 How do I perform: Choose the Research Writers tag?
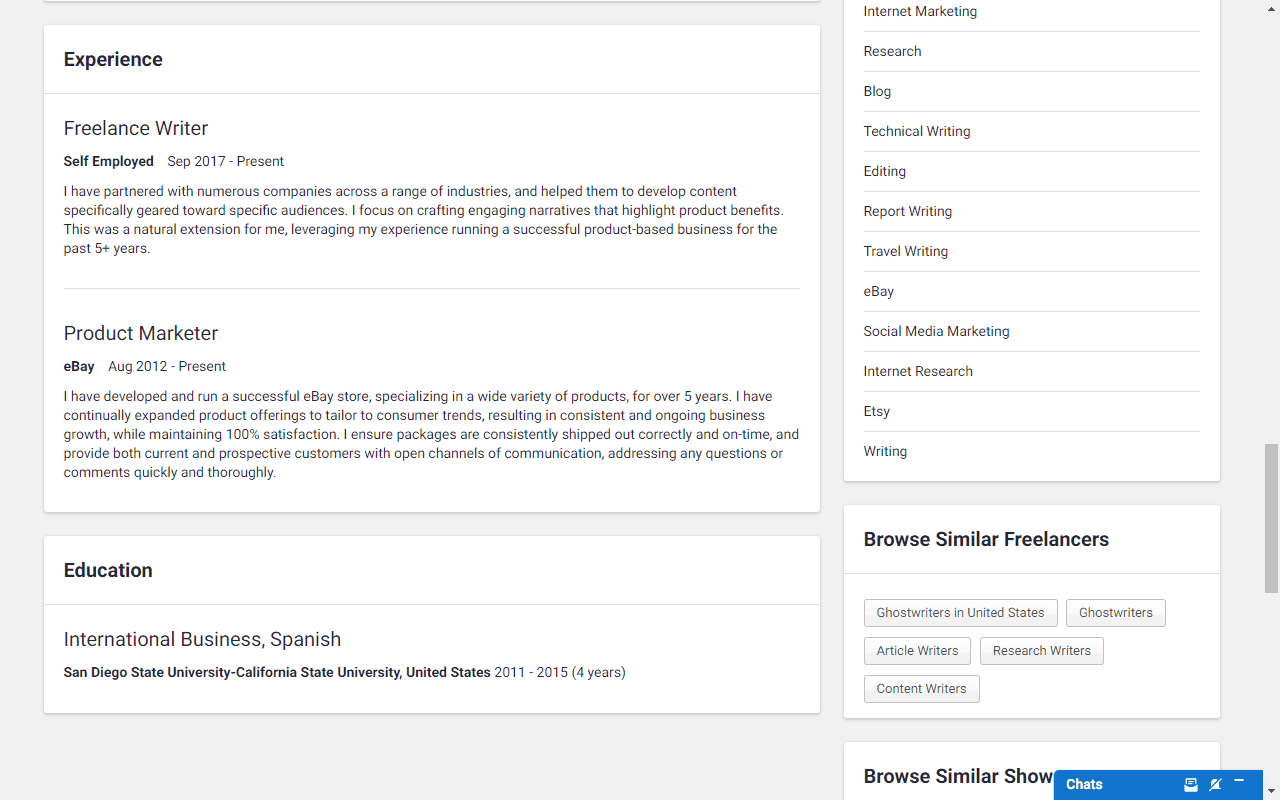coord(1041,651)
